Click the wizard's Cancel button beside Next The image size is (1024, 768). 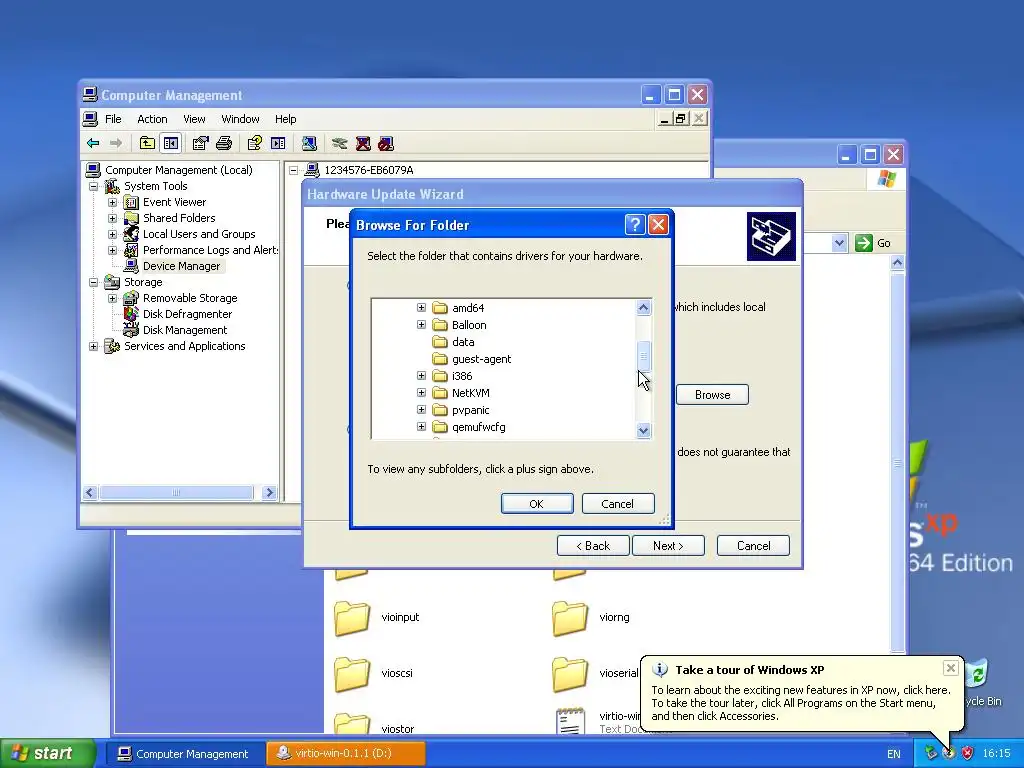tap(753, 545)
